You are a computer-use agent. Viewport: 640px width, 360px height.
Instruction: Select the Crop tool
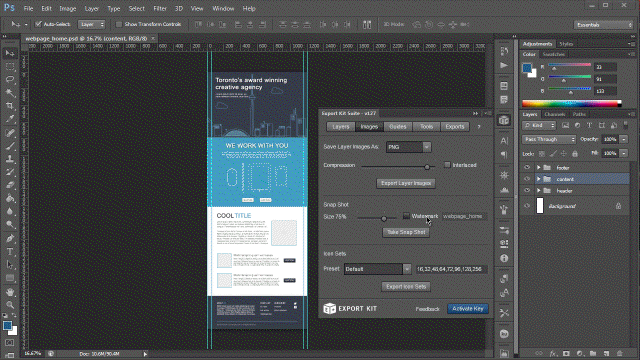pos(10,106)
